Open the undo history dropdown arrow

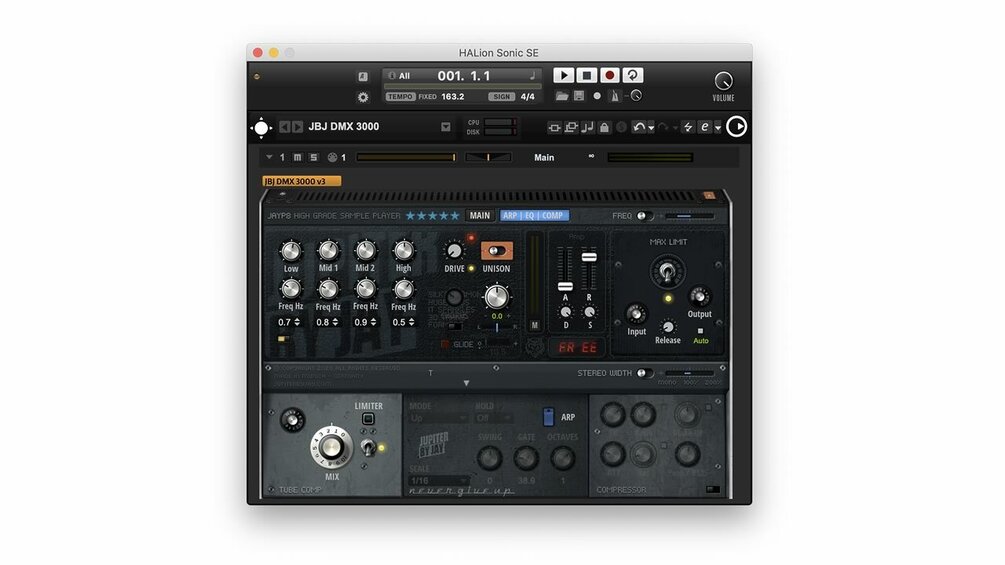click(x=651, y=127)
